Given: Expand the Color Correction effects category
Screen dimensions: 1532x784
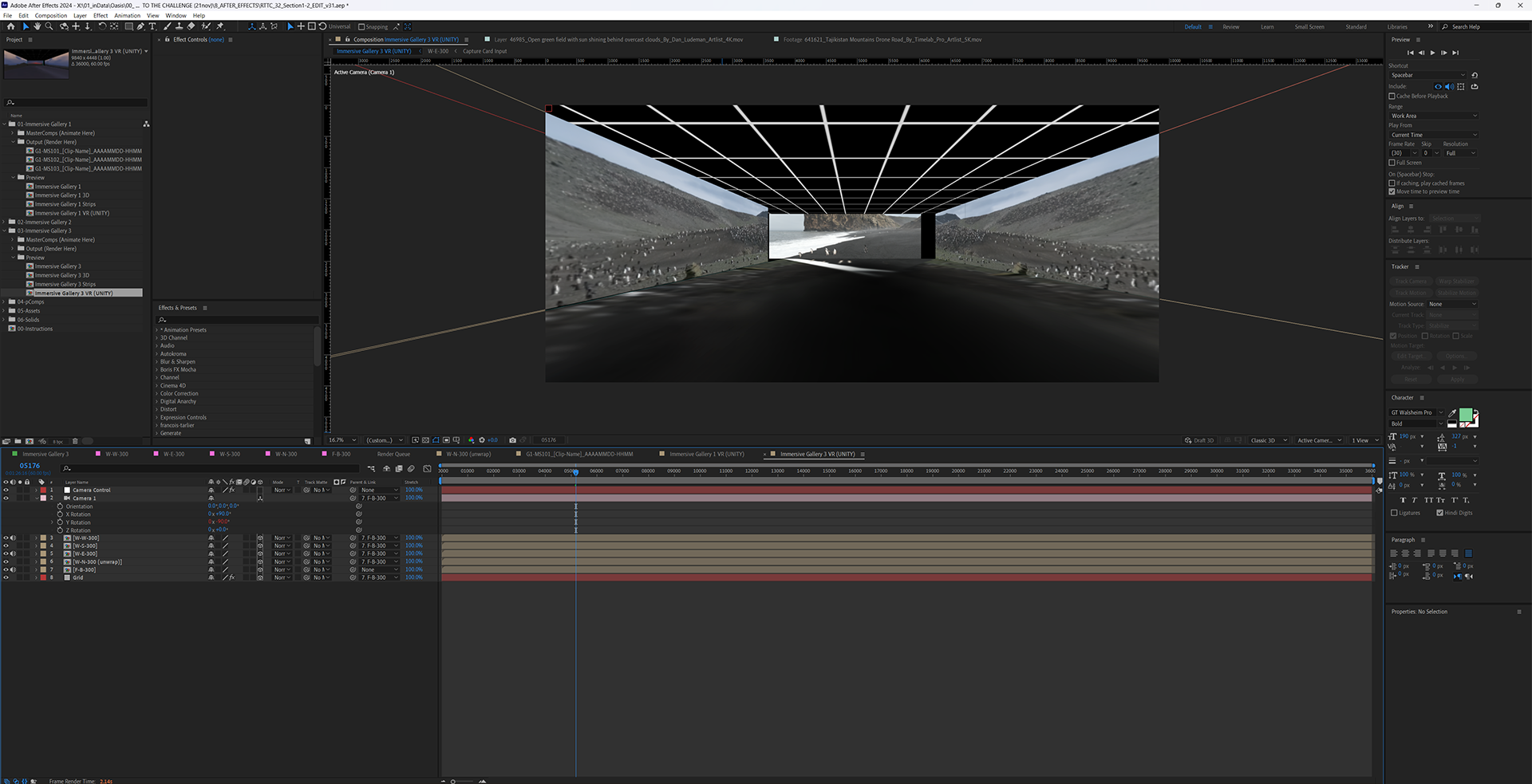Looking at the screenshot, I should pyautogui.click(x=157, y=393).
